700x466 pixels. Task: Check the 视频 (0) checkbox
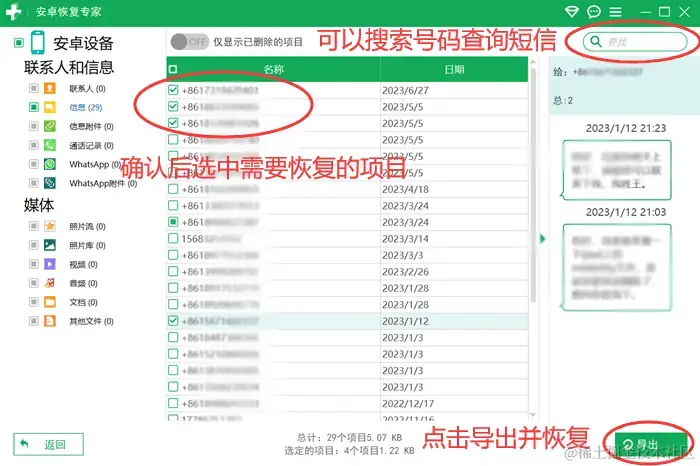click(x=33, y=264)
